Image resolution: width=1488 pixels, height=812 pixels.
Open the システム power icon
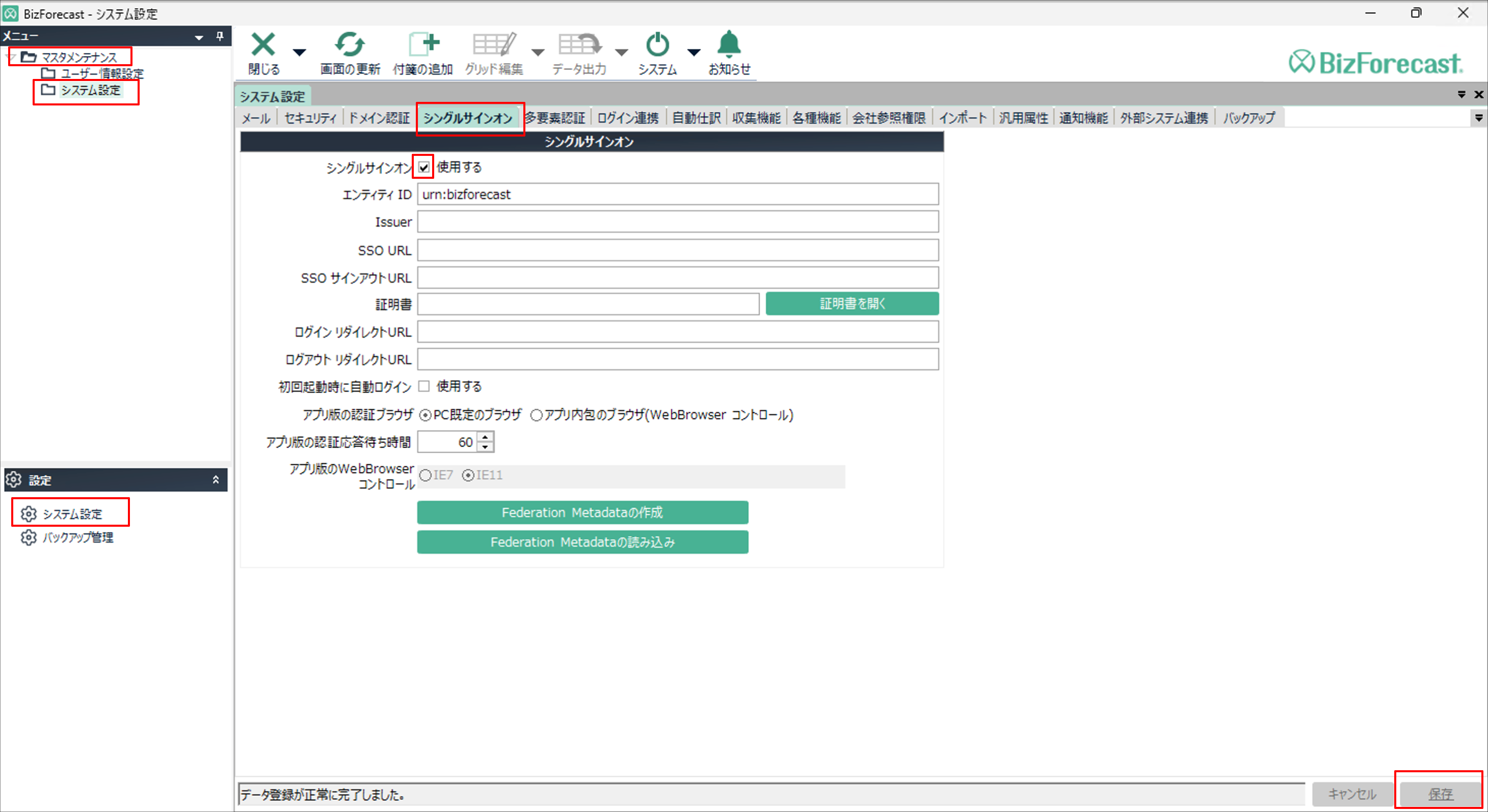click(657, 45)
